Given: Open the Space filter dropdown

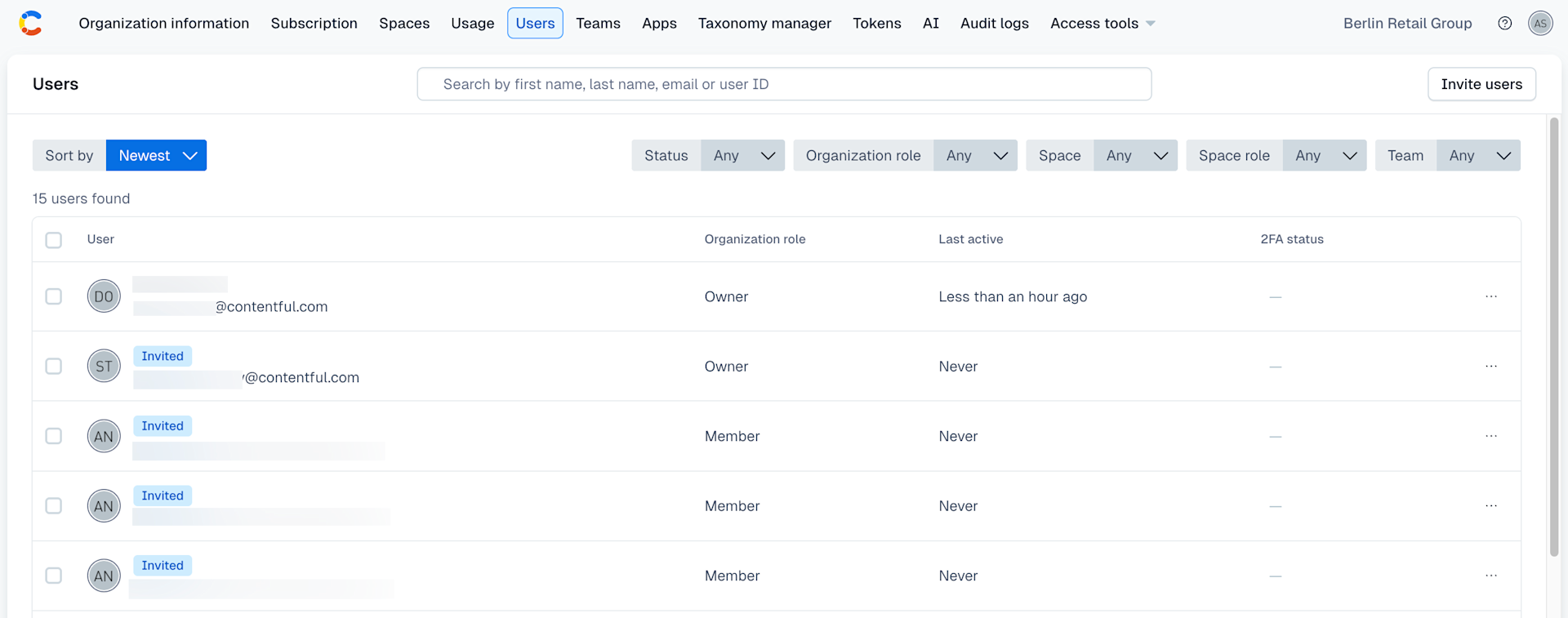Looking at the screenshot, I should pyautogui.click(x=1135, y=155).
